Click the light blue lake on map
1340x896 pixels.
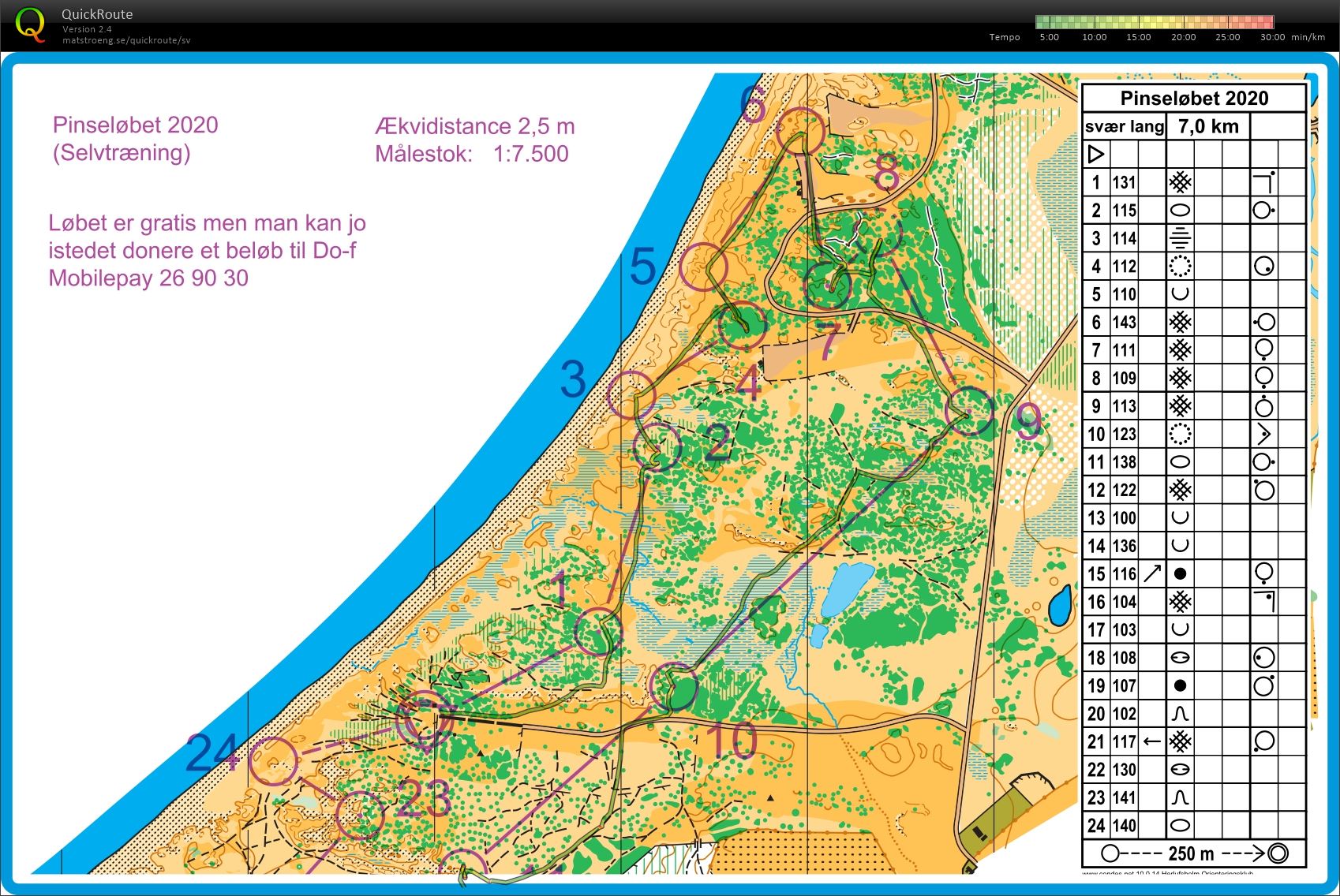point(846,589)
